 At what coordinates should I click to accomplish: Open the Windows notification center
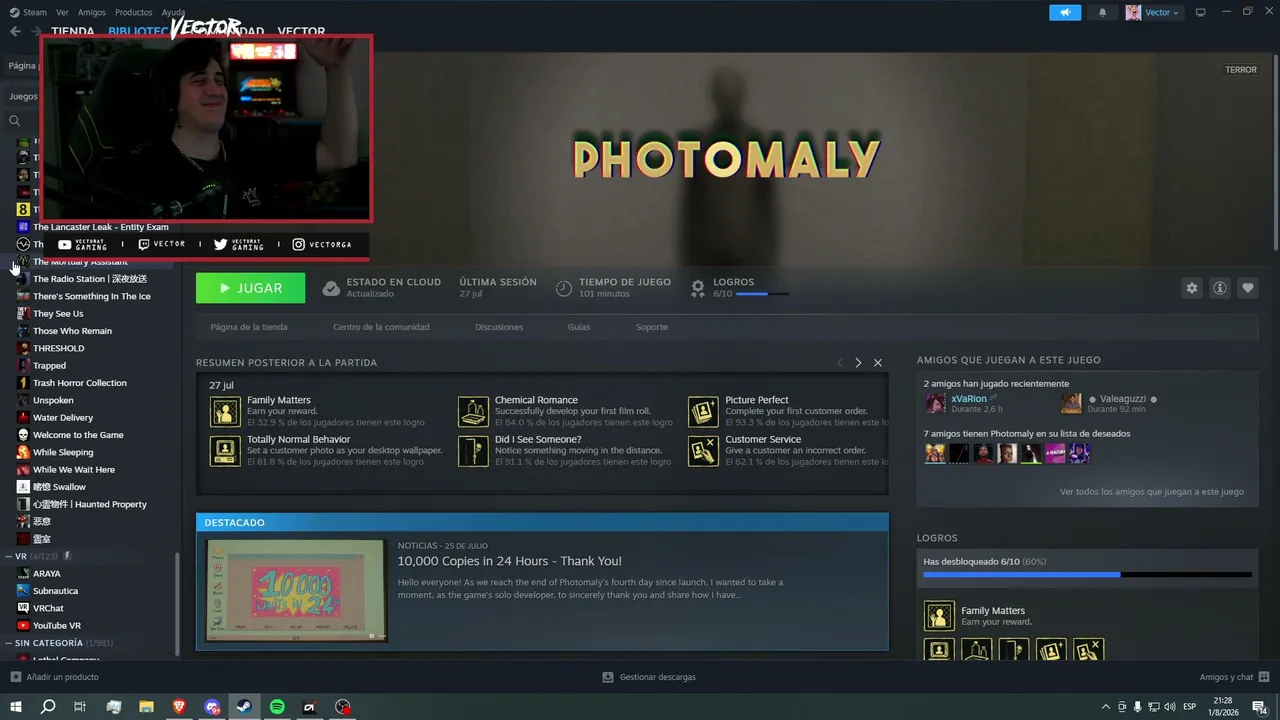tap(1259, 707)
